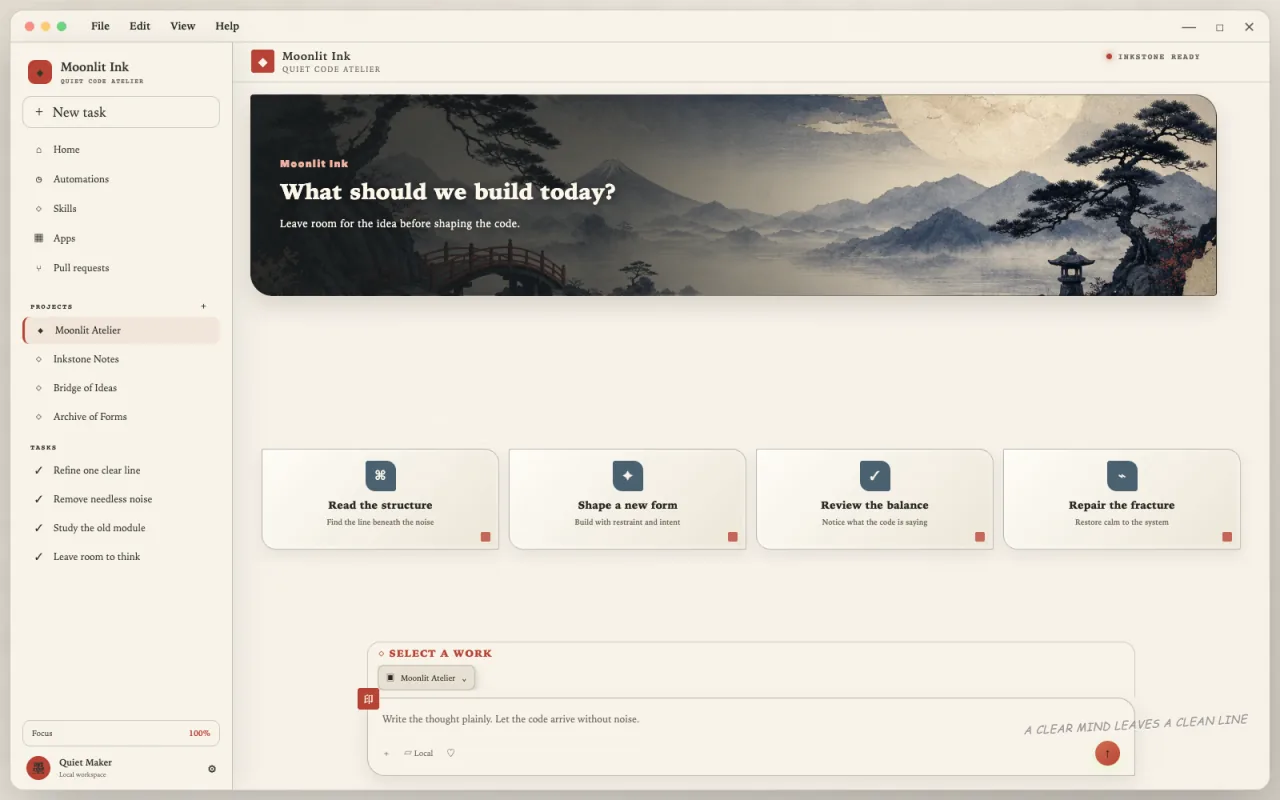The height and width of the screenshot is (800, 1280).
Task: Open the Bridge of Ideas project
Action: [121, 388]
